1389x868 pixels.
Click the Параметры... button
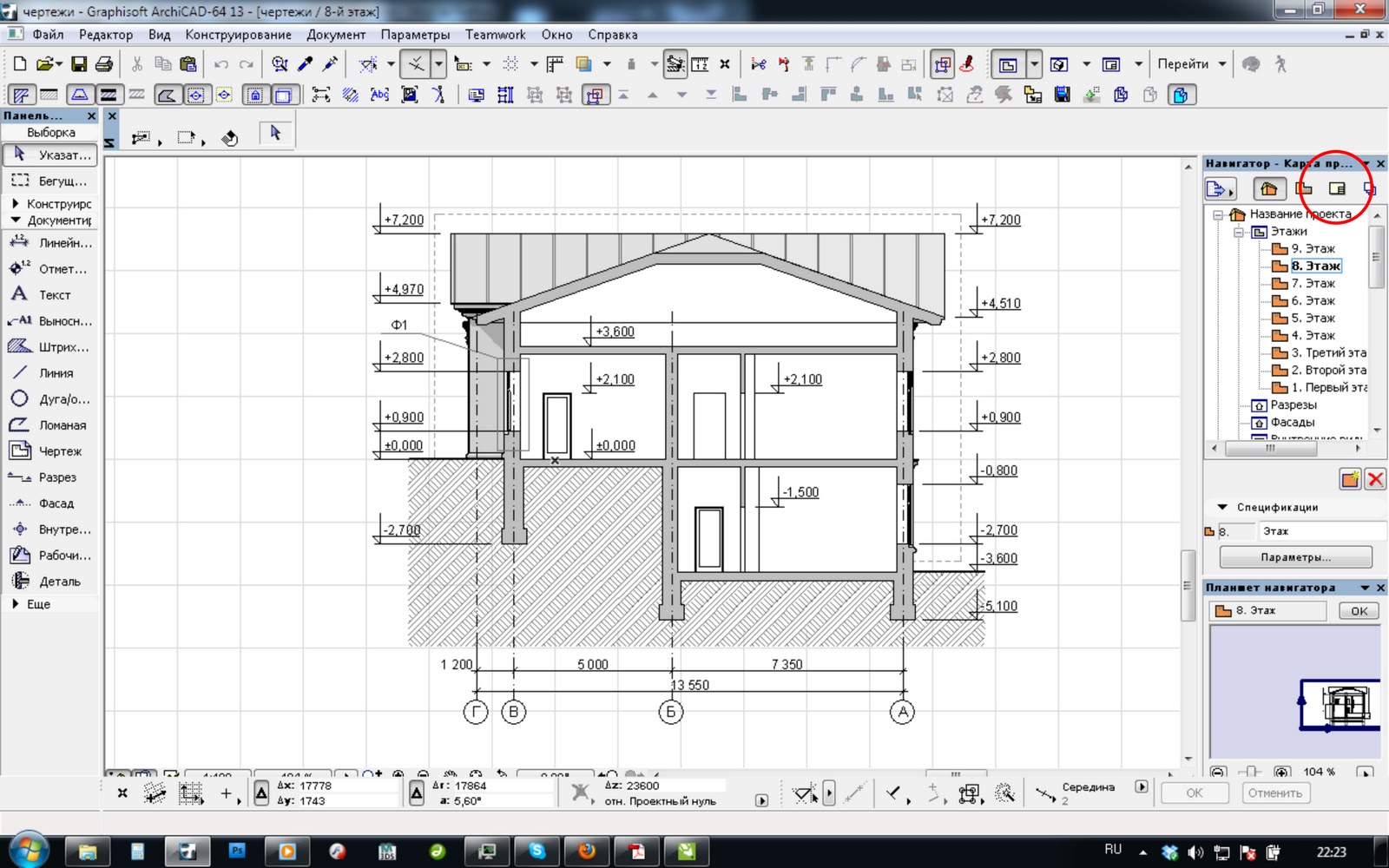point(1295,557)
